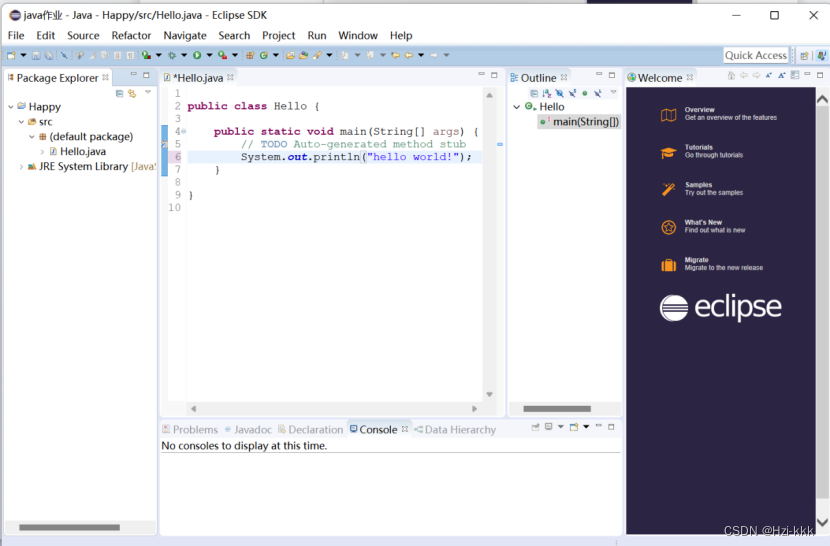Click Outline sort alphabetically icon
Viewport: 830px width, 546px height.
546,93
